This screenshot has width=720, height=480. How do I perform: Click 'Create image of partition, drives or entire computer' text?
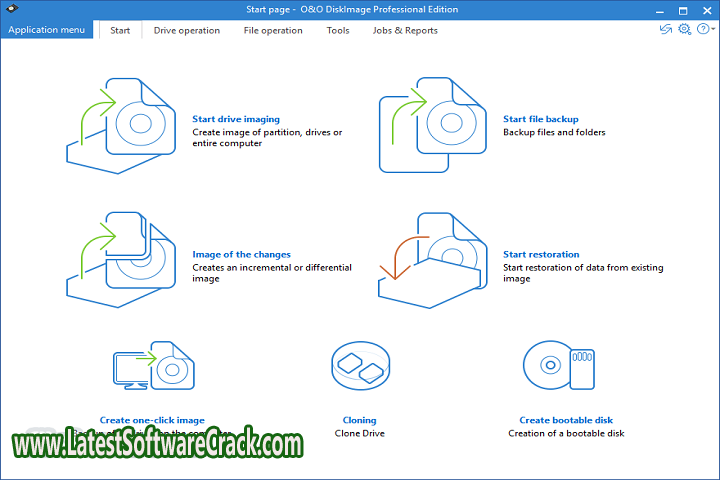(x=267, y=138)
